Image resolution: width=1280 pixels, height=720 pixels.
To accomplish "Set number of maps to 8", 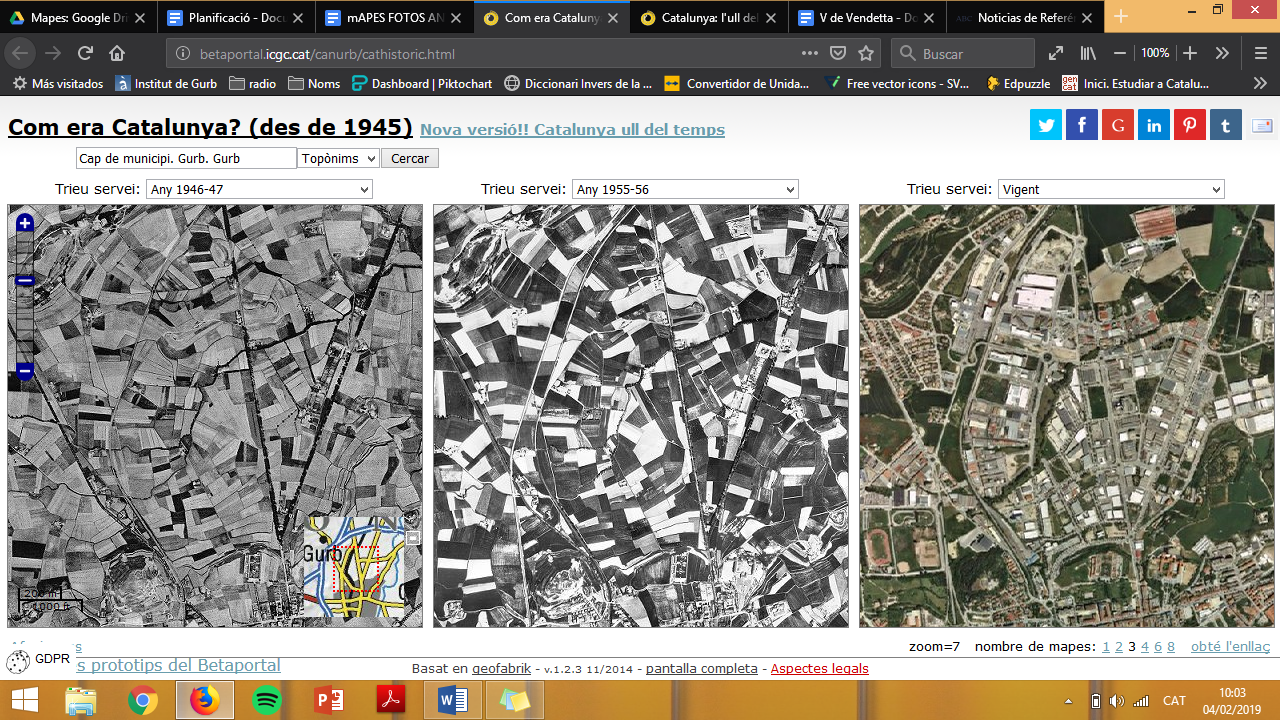I will pos(1171,647).
